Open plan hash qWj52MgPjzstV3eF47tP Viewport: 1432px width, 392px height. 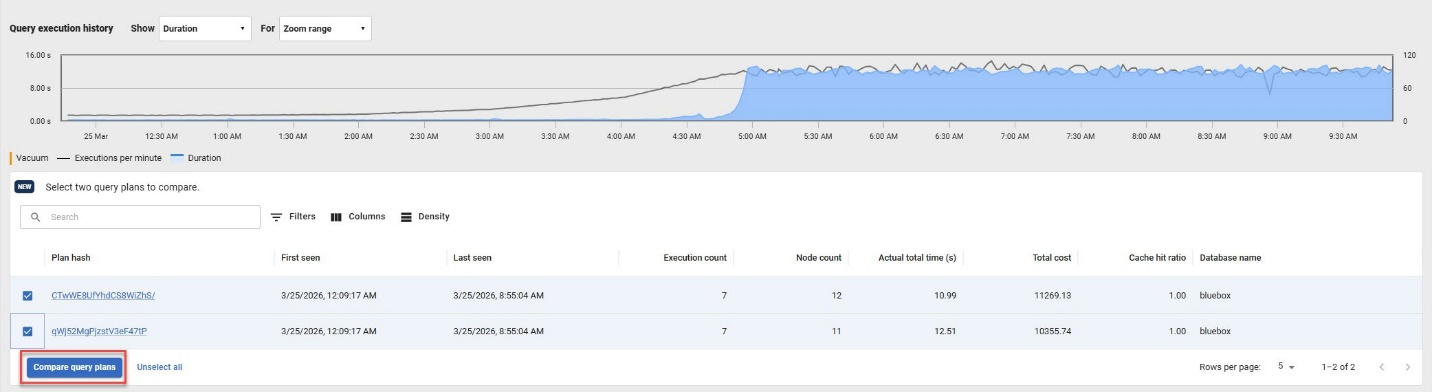coord(99,331)
